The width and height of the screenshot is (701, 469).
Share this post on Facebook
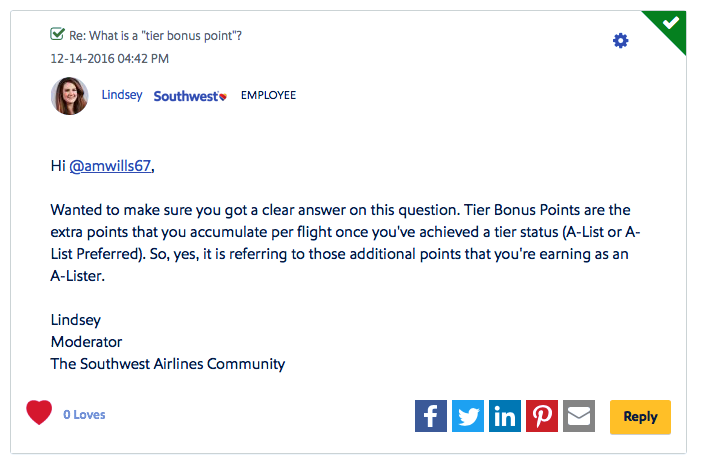[x=431, y=416]
